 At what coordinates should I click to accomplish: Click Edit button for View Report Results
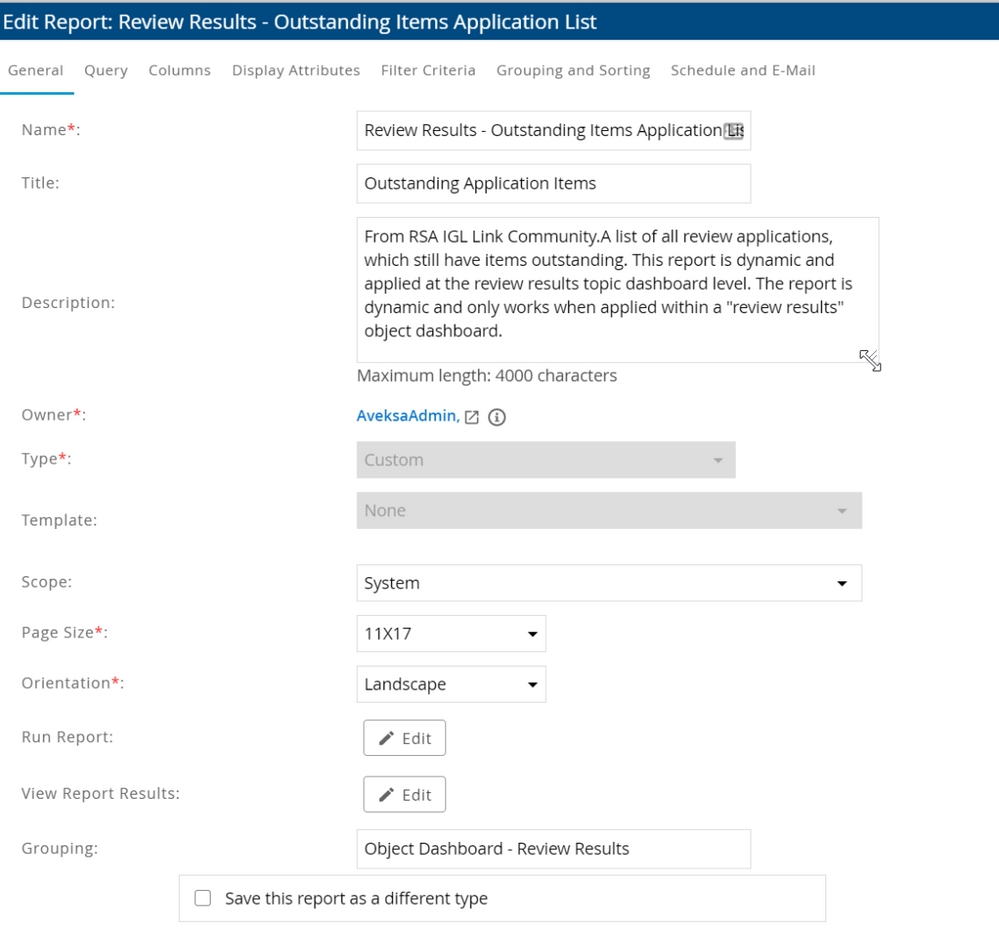(404, 795)
